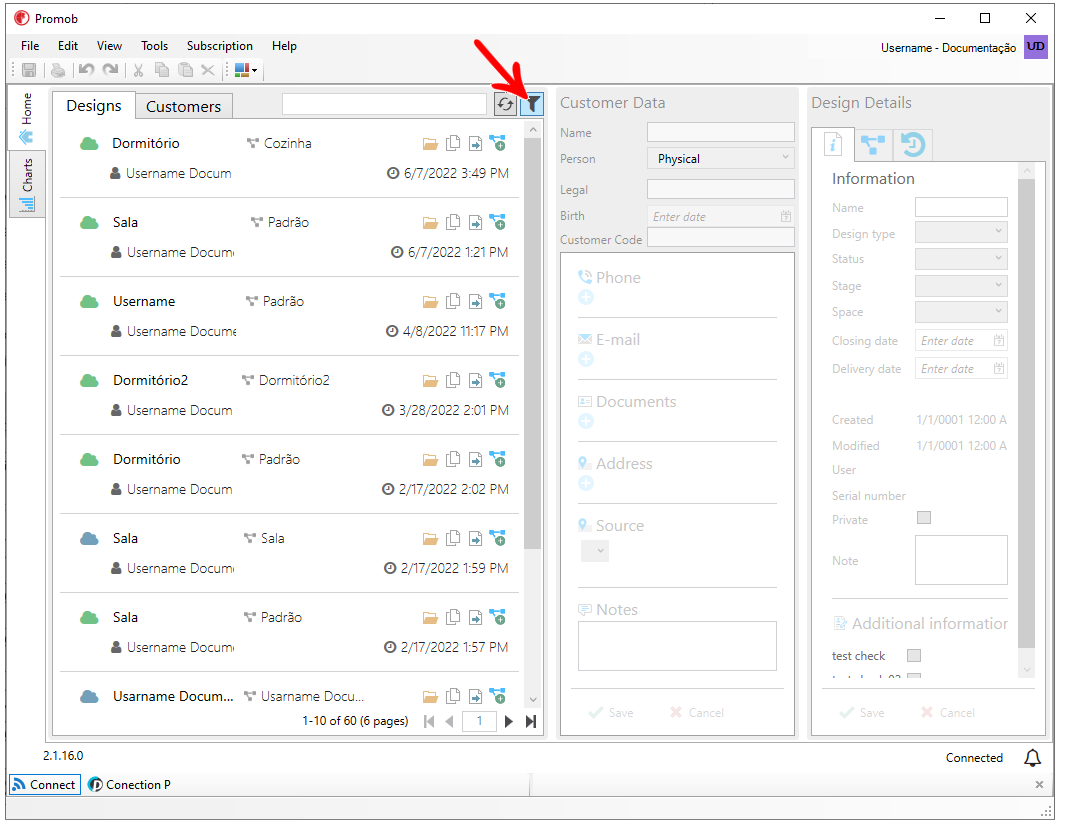Click the Notes text area
This screenshot has height=824, width=1072.
[x=677, y=646]
